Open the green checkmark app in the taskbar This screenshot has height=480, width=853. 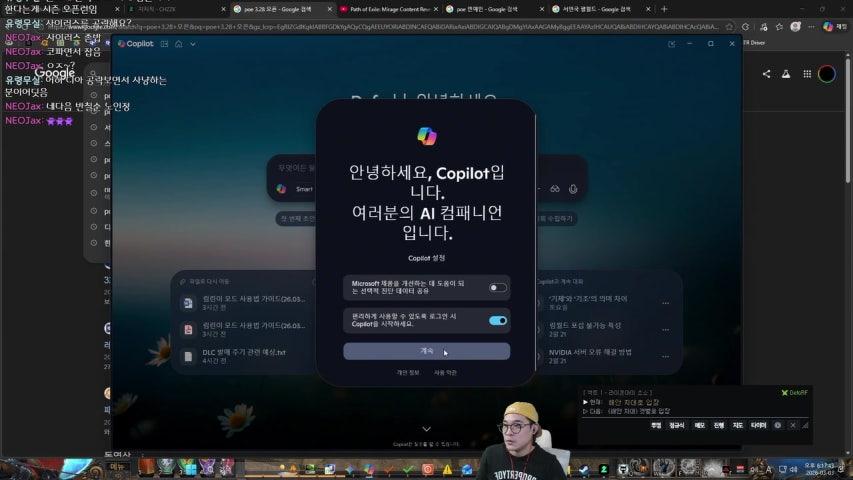click(408, 469)
